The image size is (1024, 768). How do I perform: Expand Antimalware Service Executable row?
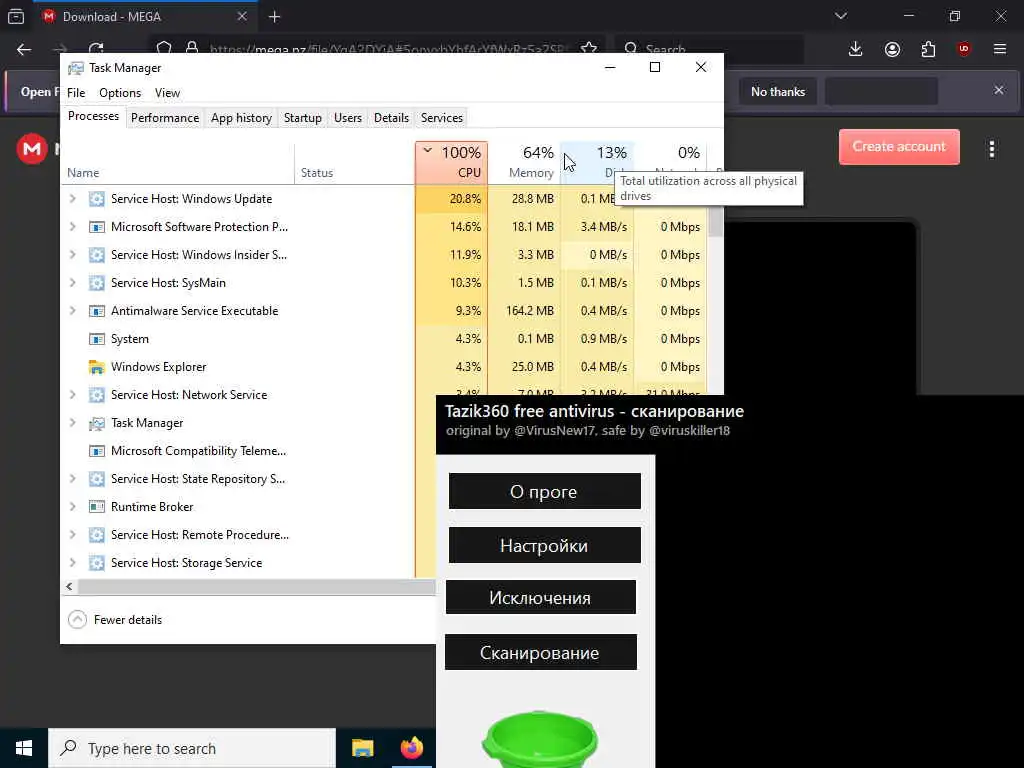click(72, 311)
